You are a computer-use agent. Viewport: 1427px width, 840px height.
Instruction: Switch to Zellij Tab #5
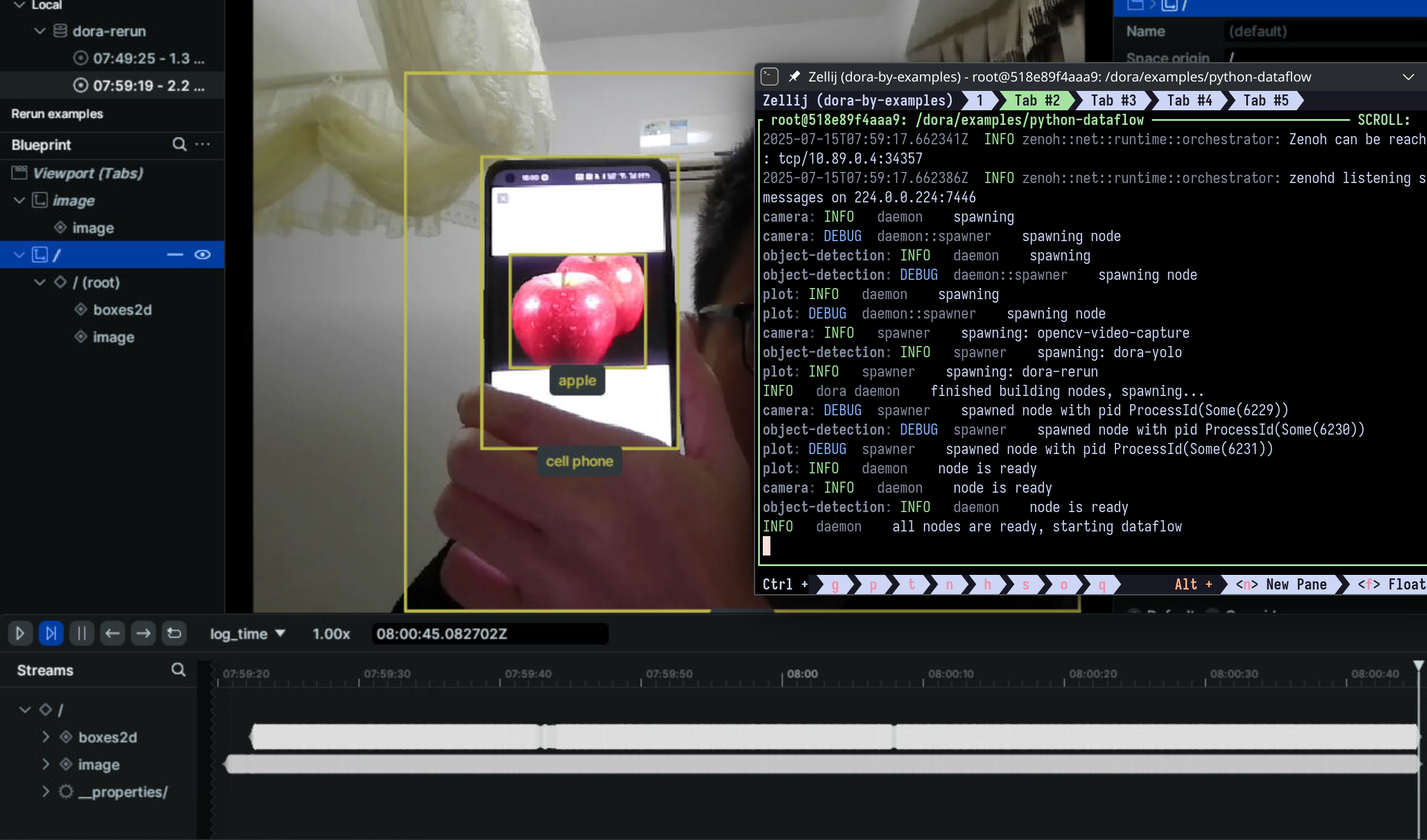pyautogui.click(x=1266, y=101)
